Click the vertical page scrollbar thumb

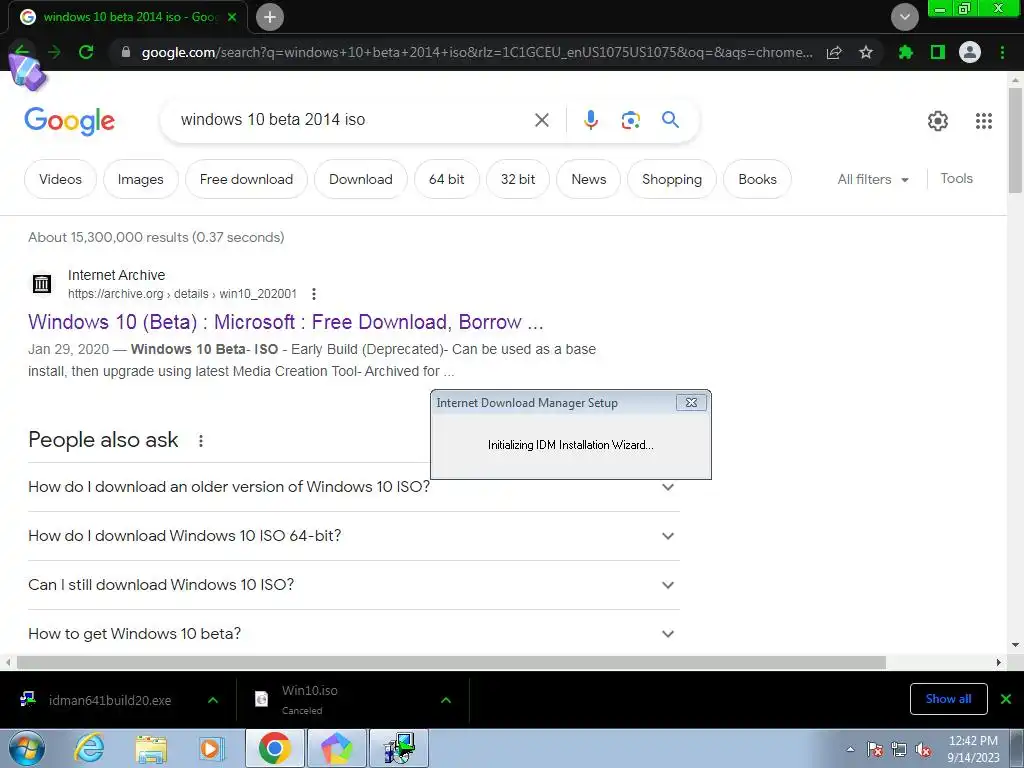[1015, 140]
